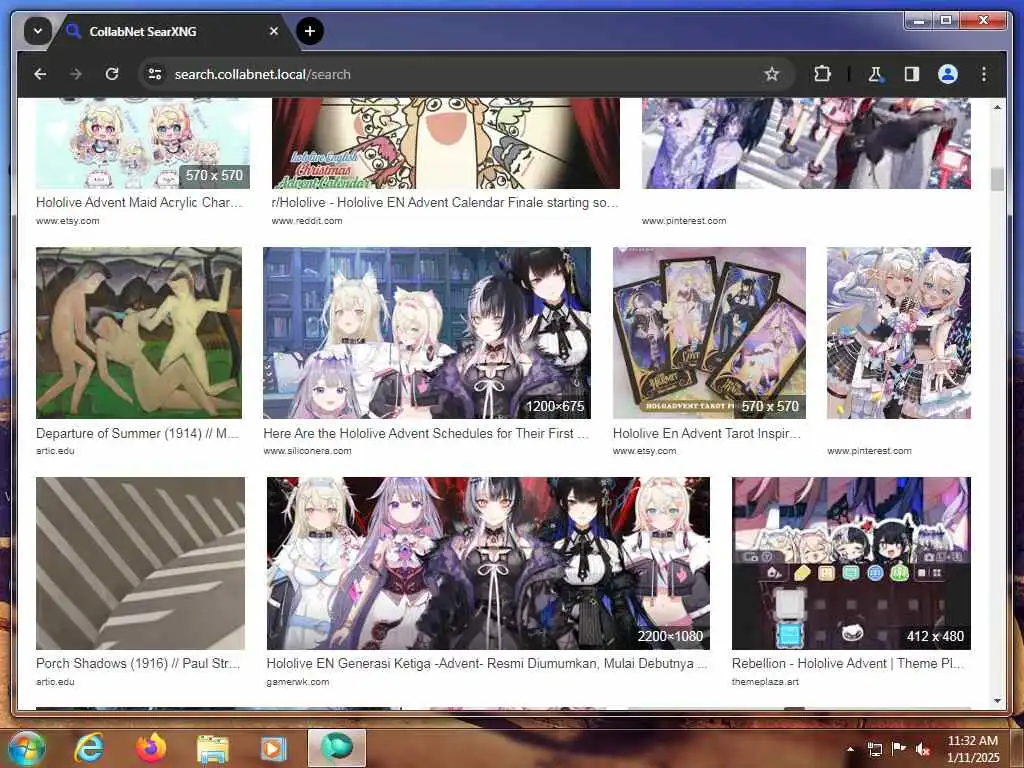This screenshot has width=1024, height=768.
Task: Open Hololive Advent Schedules siliconera result title
Action: [x=426, y=433]
